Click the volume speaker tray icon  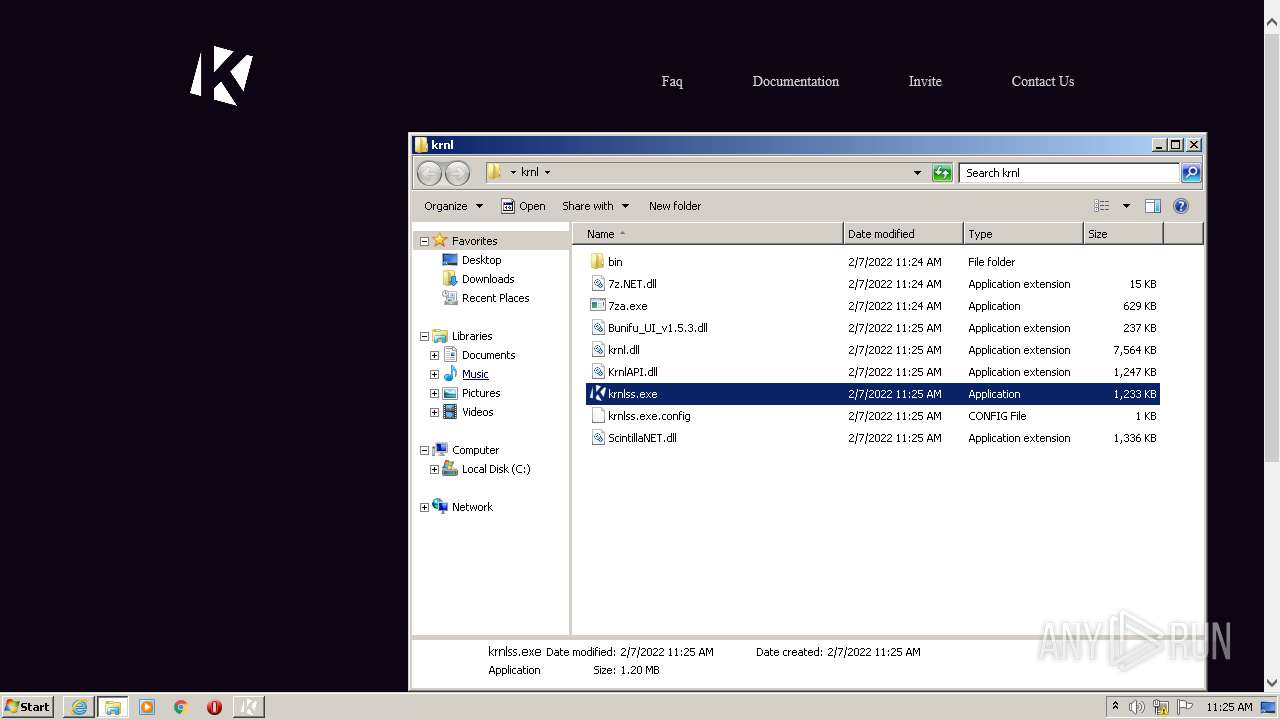click(1137, 707)
